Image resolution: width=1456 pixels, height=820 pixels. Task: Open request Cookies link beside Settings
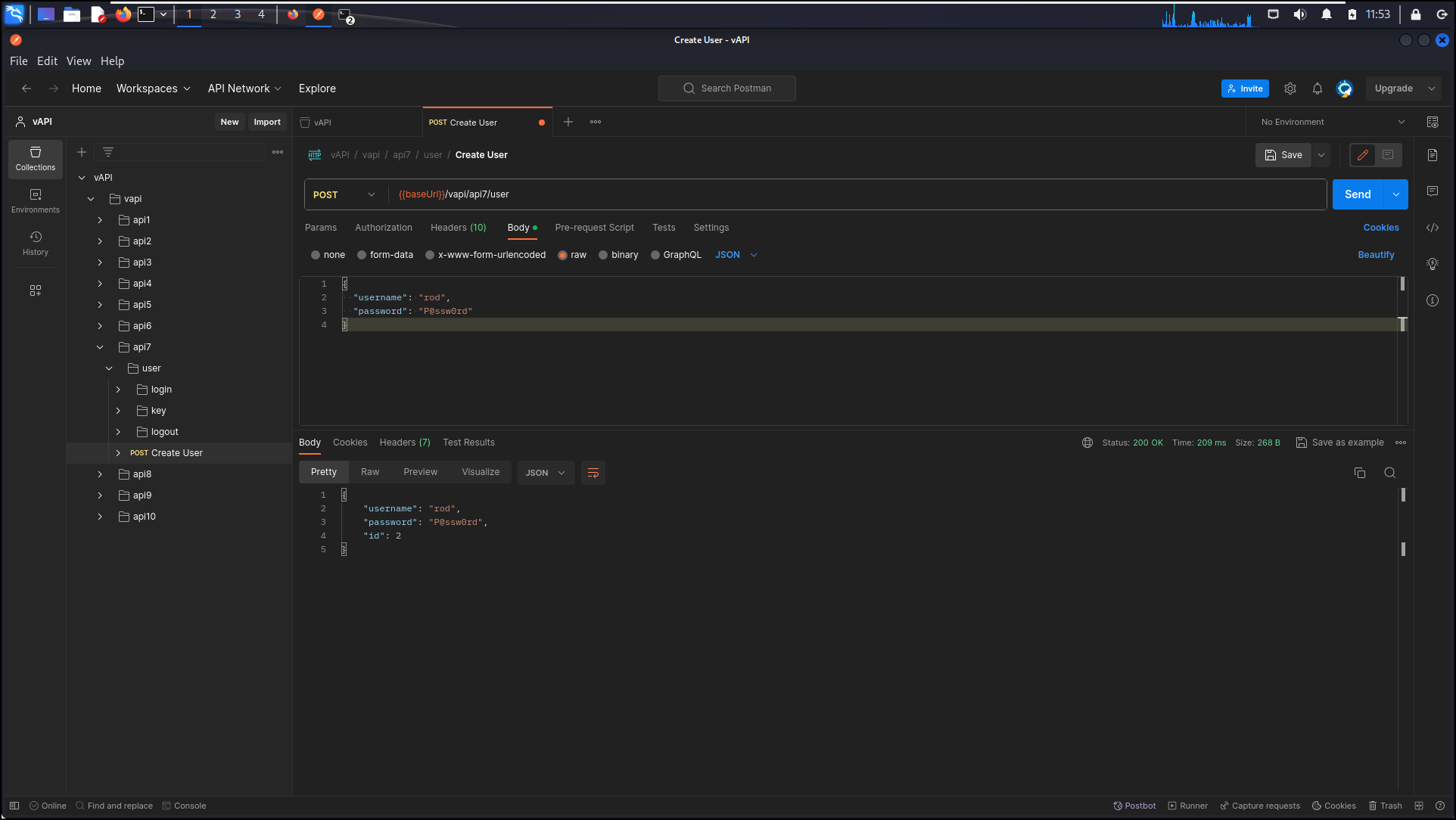1381,228
